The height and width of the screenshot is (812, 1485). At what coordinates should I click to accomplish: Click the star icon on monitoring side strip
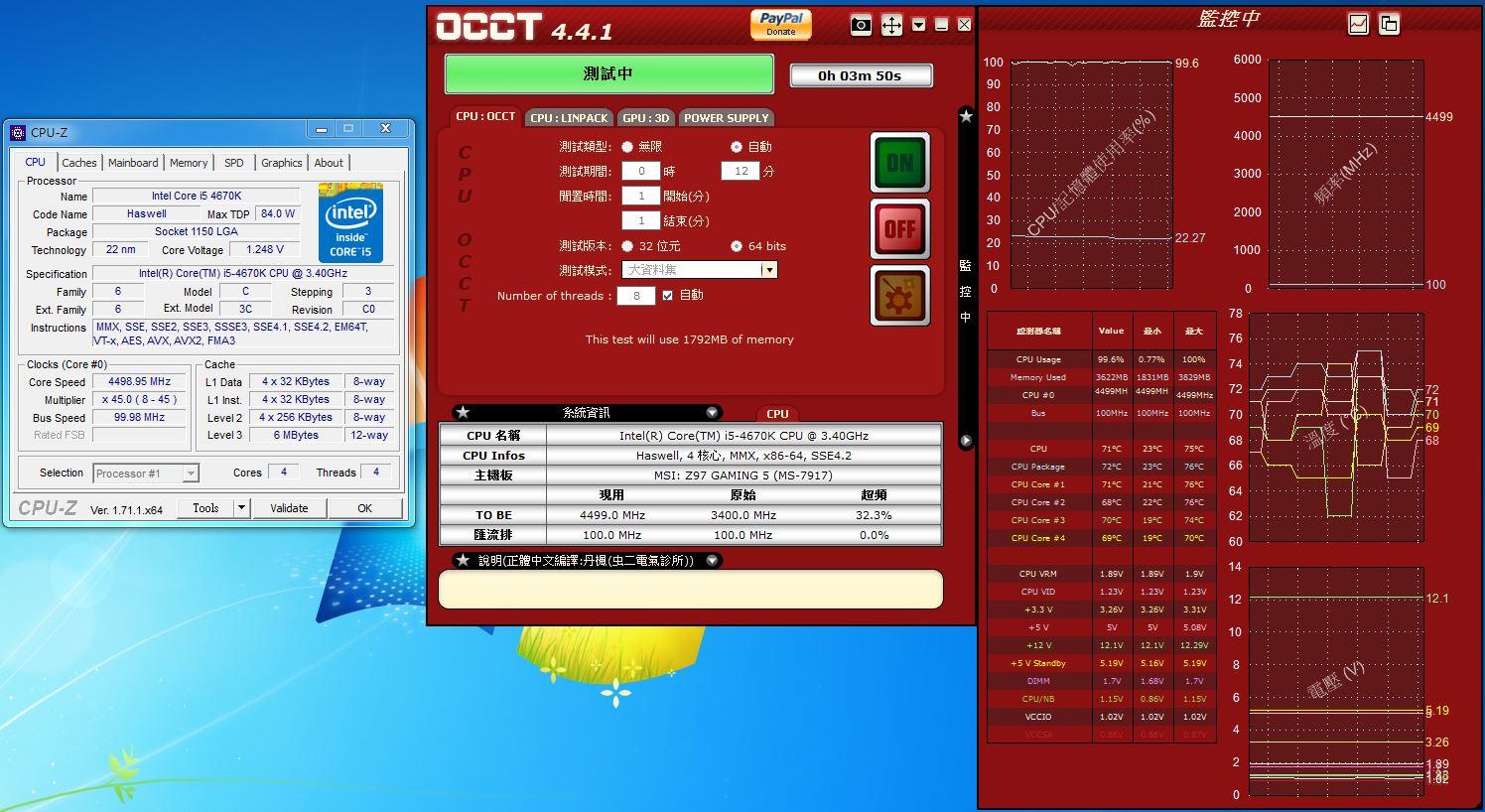[x=966, y=116]
